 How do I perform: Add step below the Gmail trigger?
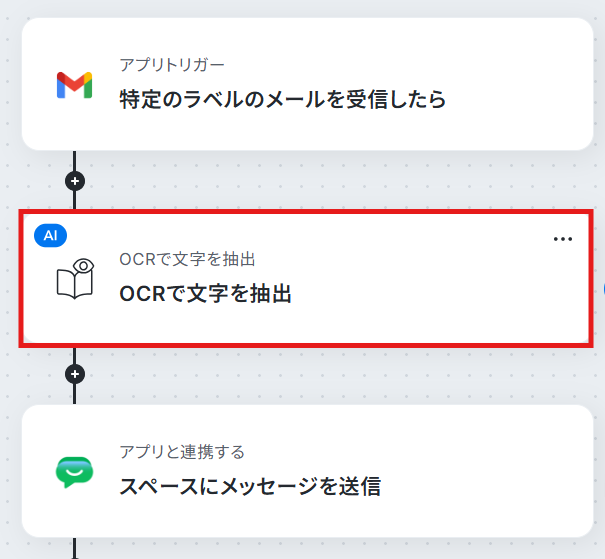(x=75, y=181)
